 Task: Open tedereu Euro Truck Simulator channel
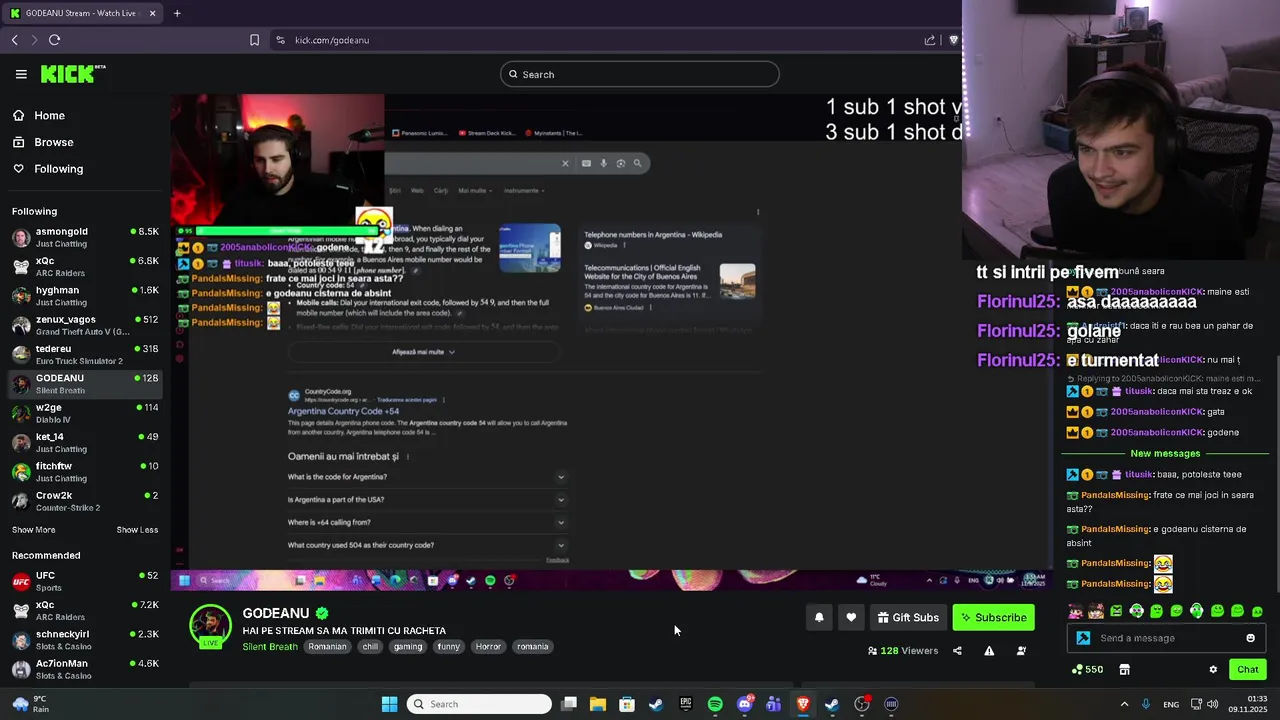(x=85, y=354)
